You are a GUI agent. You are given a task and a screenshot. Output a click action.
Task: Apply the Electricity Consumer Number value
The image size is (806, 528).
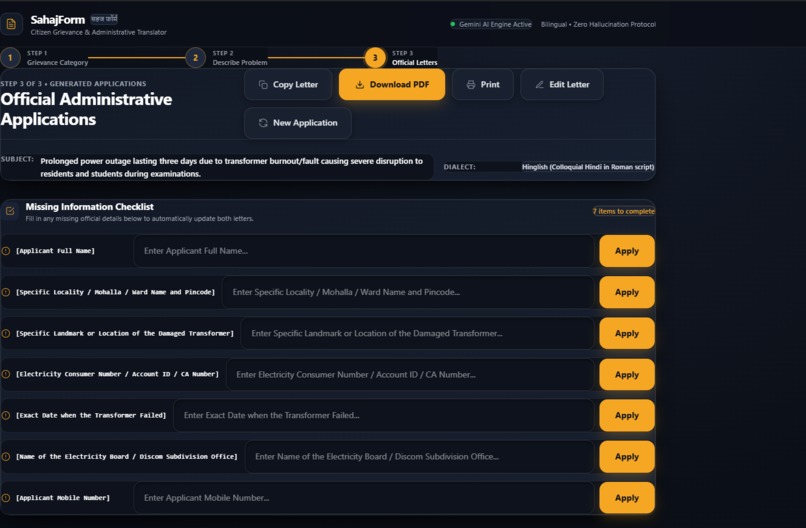(x=627, y=374)
